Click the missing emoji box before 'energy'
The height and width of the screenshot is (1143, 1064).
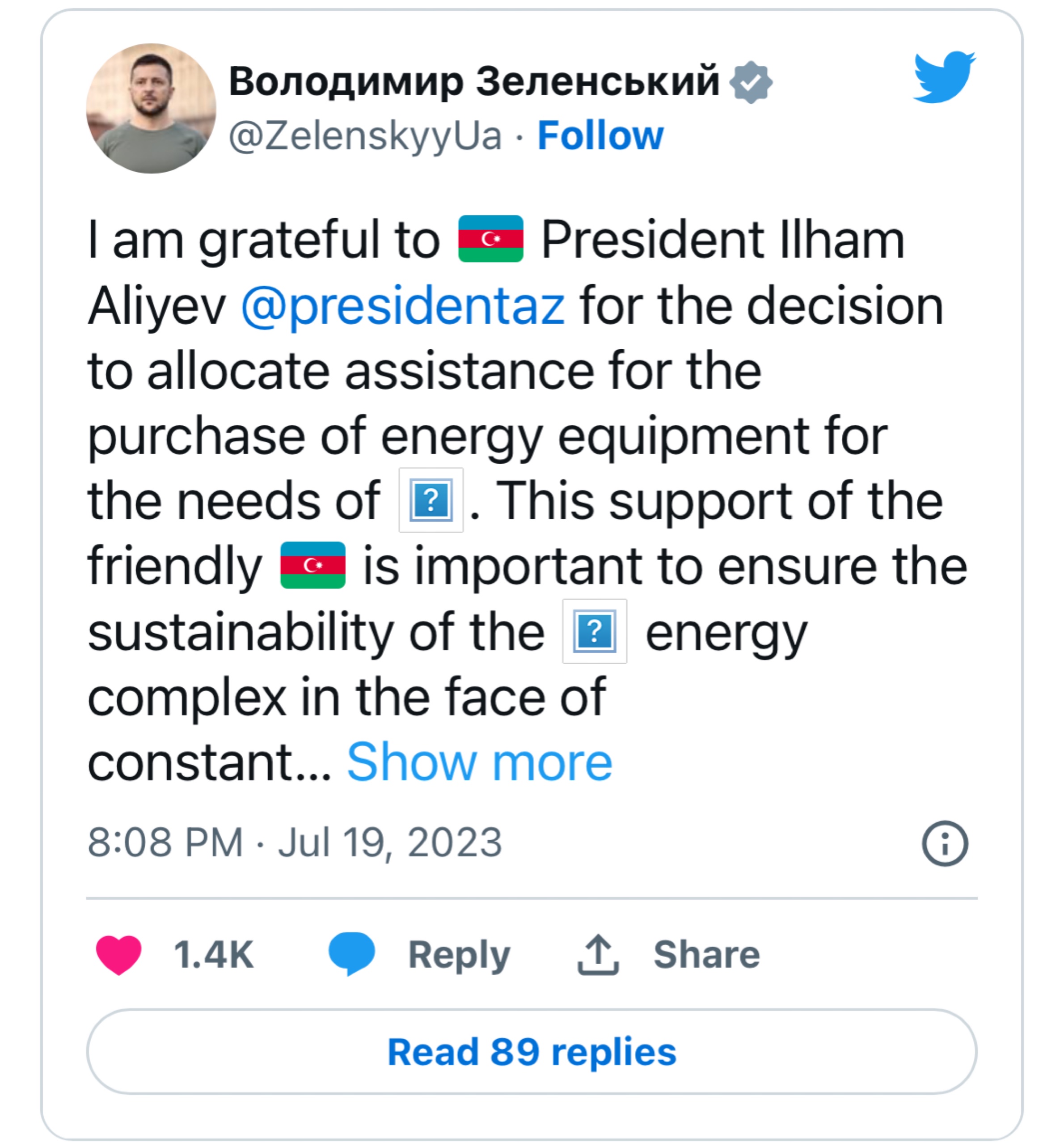tap(595, 631)
